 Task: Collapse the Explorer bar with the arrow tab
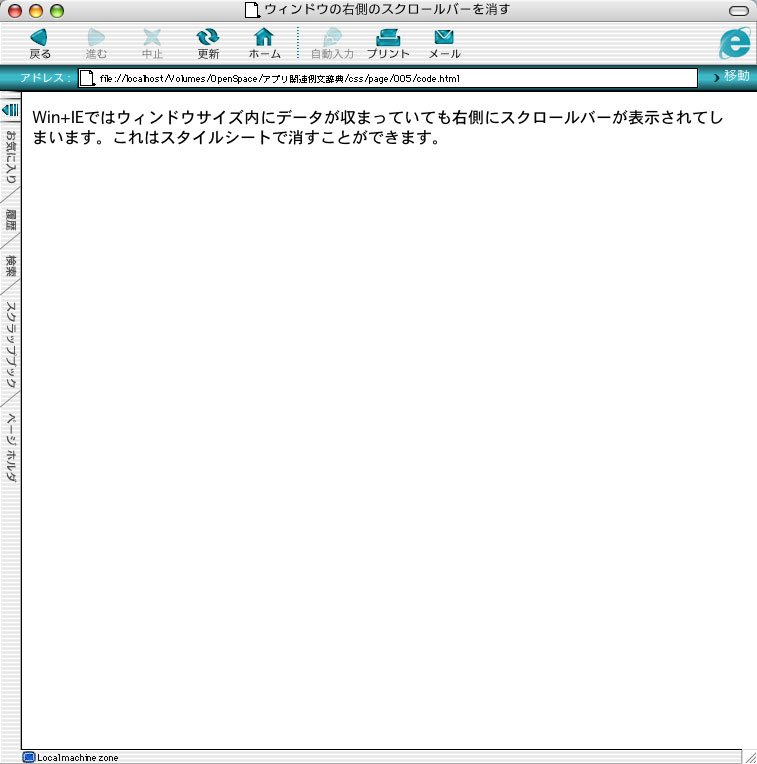(x=11, y=108)
